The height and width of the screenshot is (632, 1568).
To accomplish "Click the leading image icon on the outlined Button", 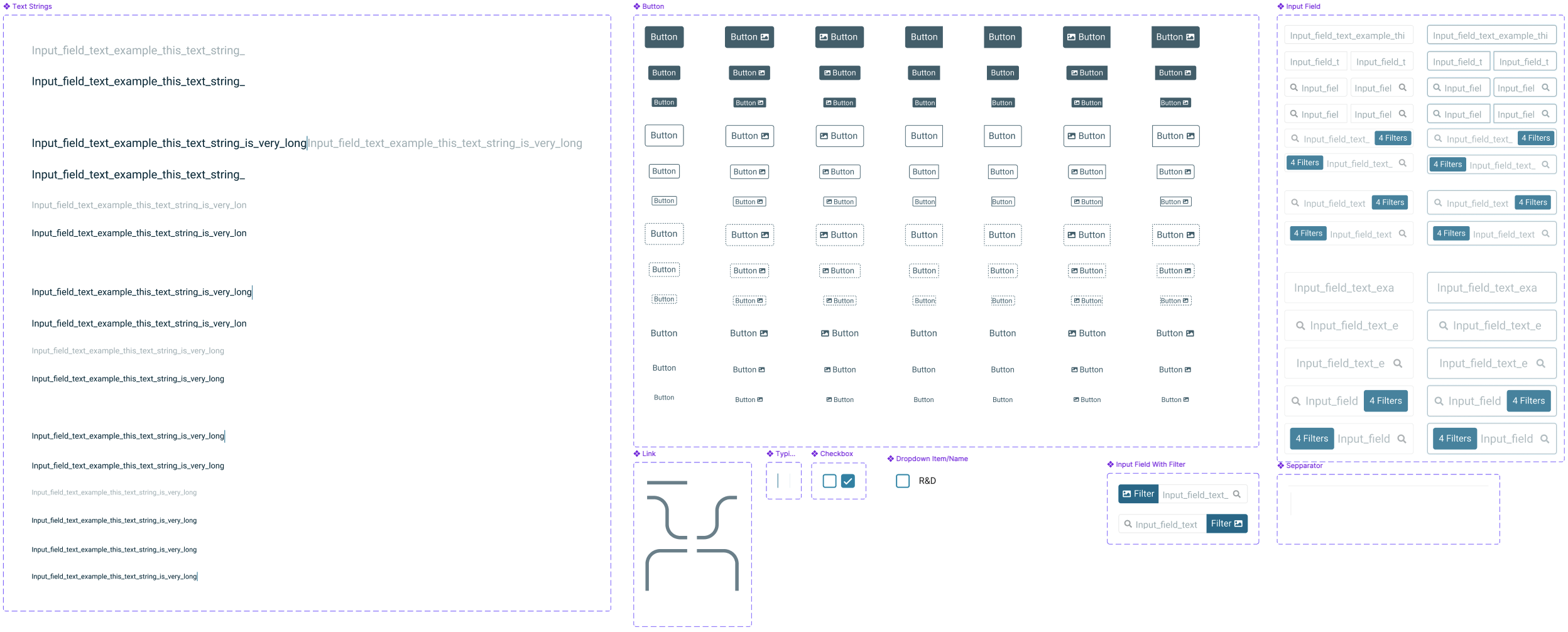I will click(825, 136).
